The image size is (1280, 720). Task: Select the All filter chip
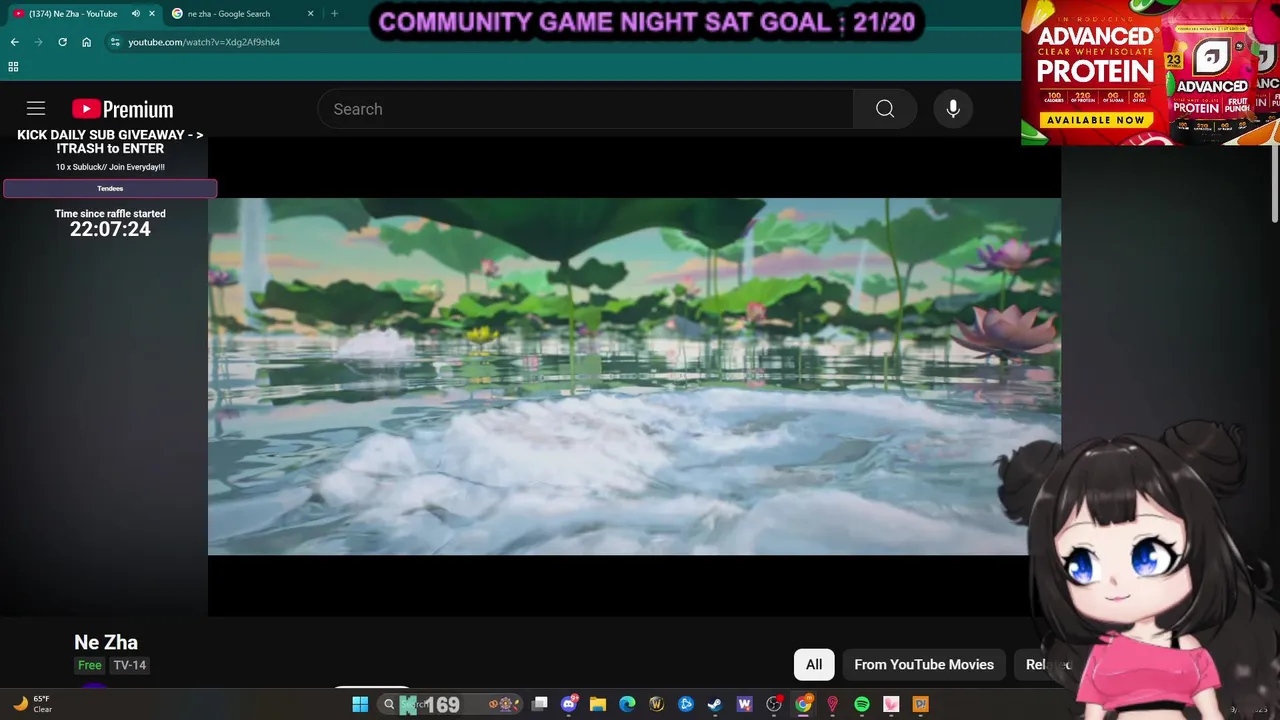pos(814,664)
